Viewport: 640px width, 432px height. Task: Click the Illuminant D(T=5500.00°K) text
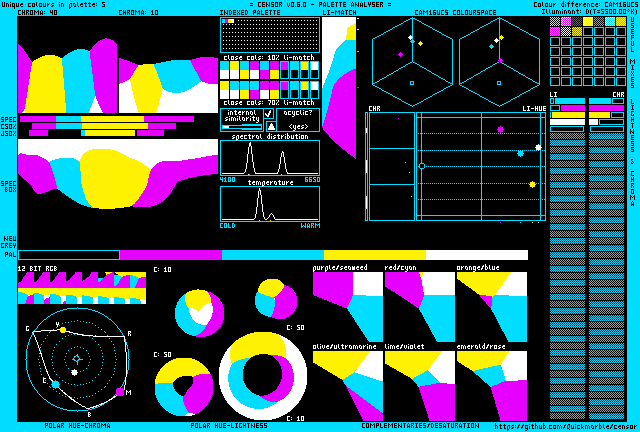point(589,12)
